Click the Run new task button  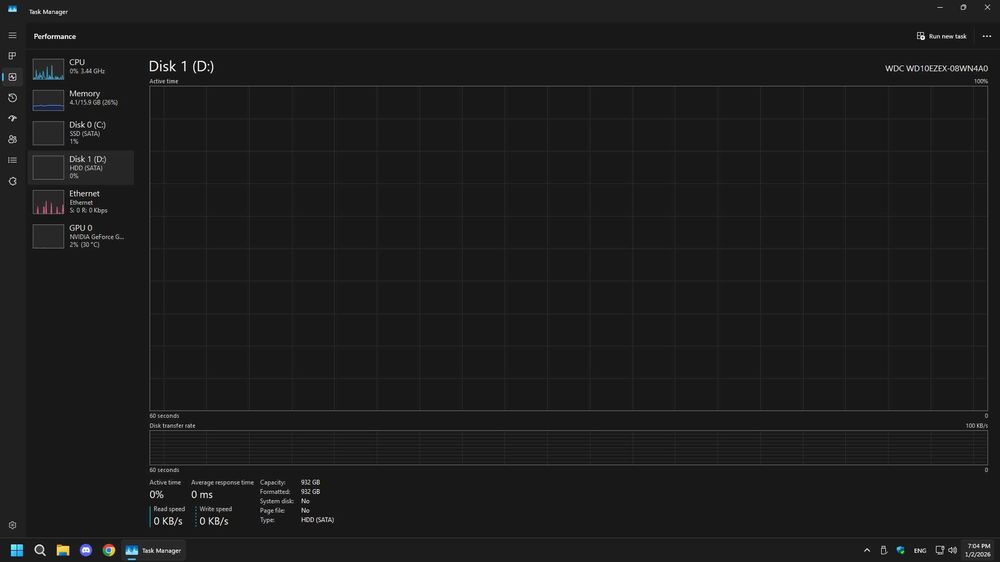941,36
